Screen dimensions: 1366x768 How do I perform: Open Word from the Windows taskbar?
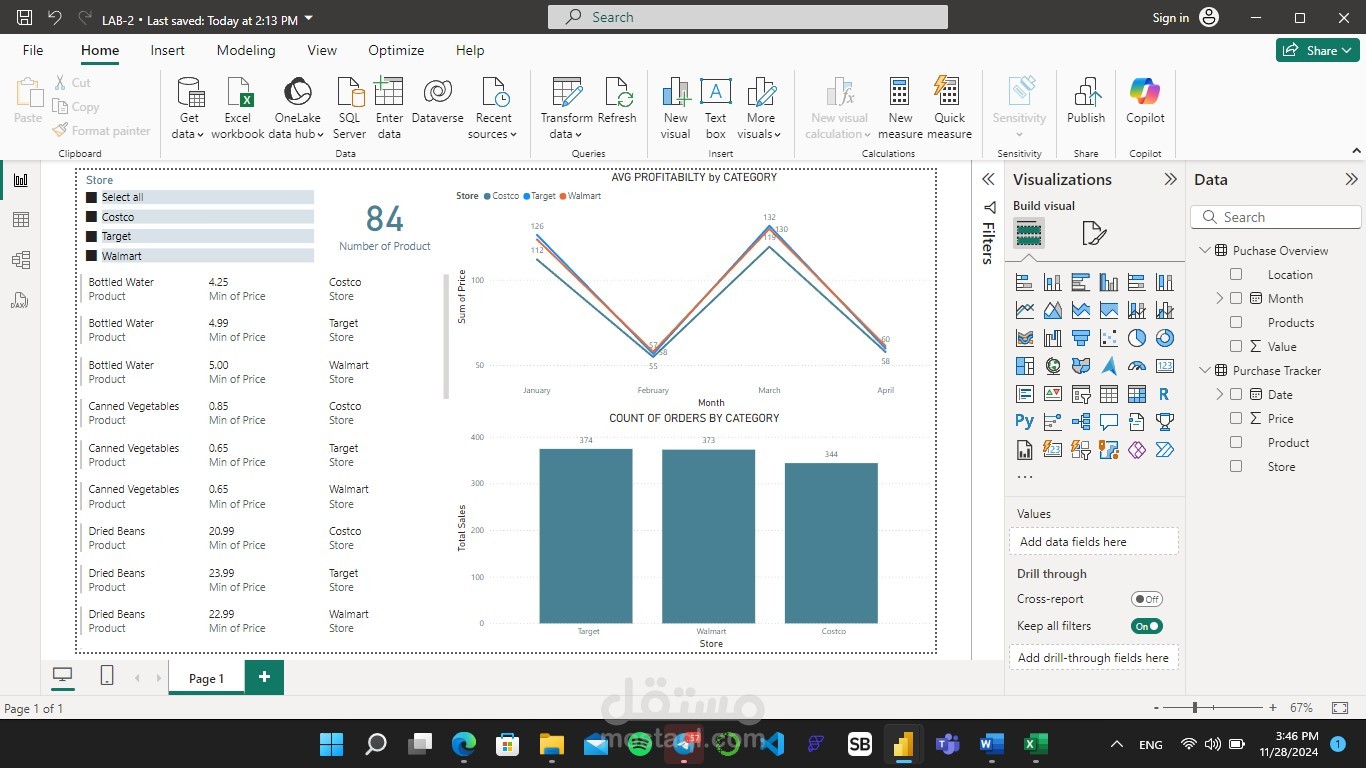click(x=991, y=743)
